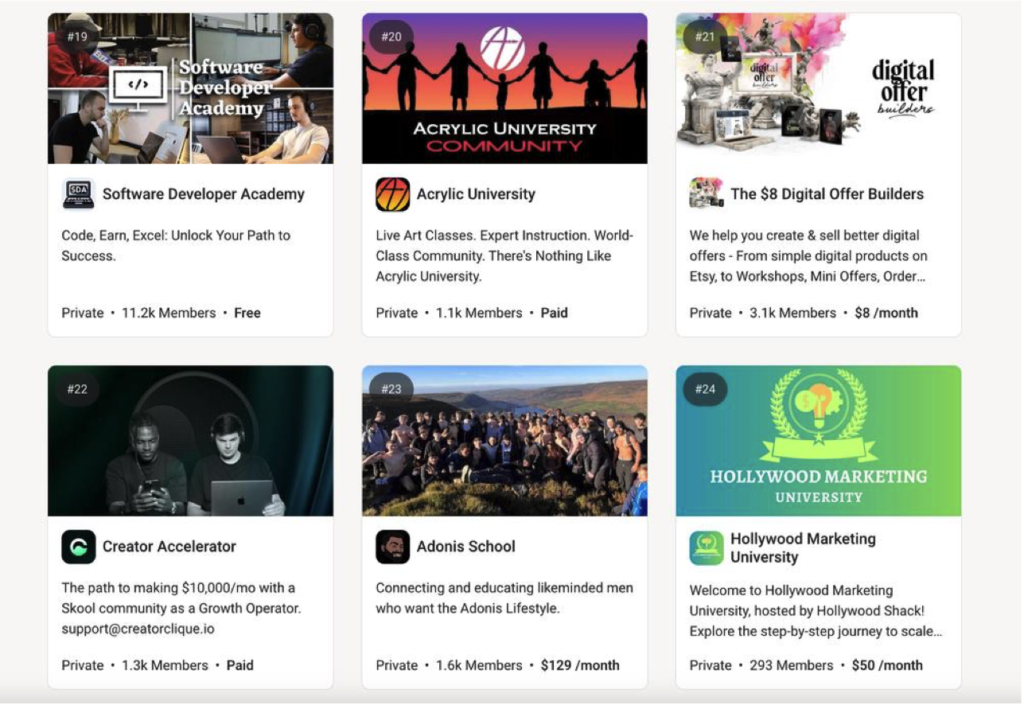Open the Hollywood Marketing University banner
1024x705 pixels.
click(818, 441)
